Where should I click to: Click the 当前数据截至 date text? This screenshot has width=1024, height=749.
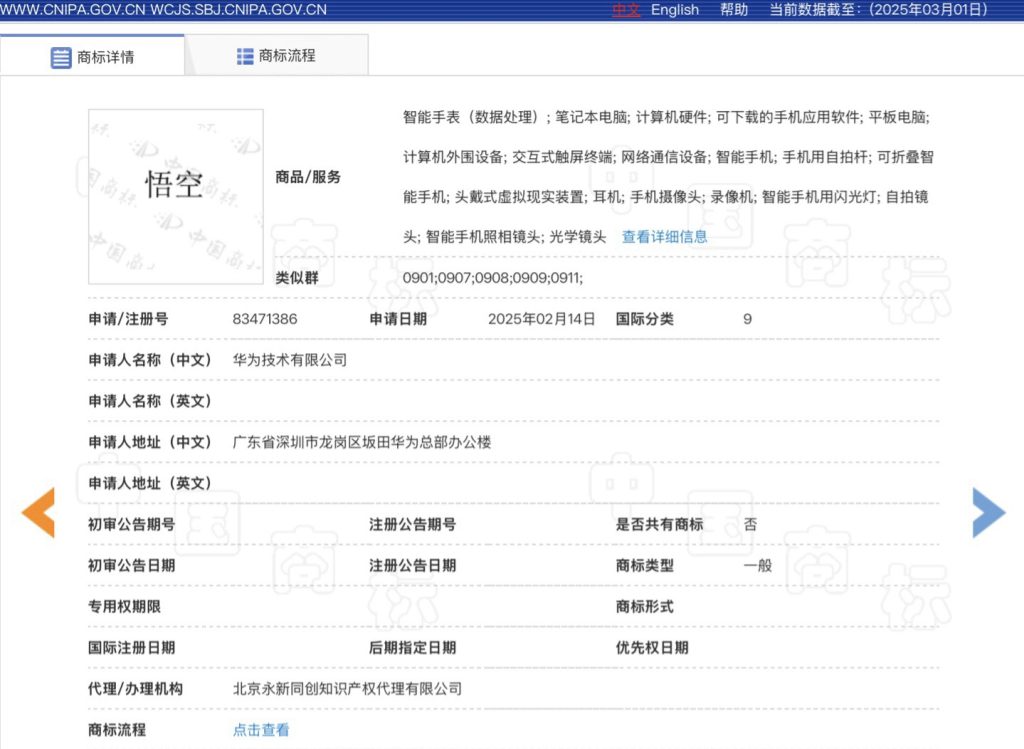(x=878, y=10)
